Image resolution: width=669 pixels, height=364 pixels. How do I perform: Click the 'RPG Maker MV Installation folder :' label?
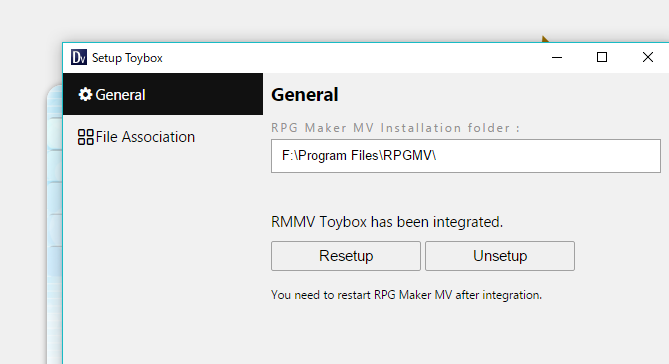tap(396, 128)
